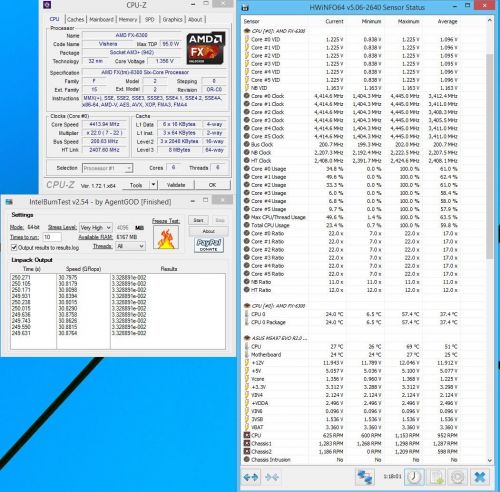Click the About button in IntelBurnTest

209,231
